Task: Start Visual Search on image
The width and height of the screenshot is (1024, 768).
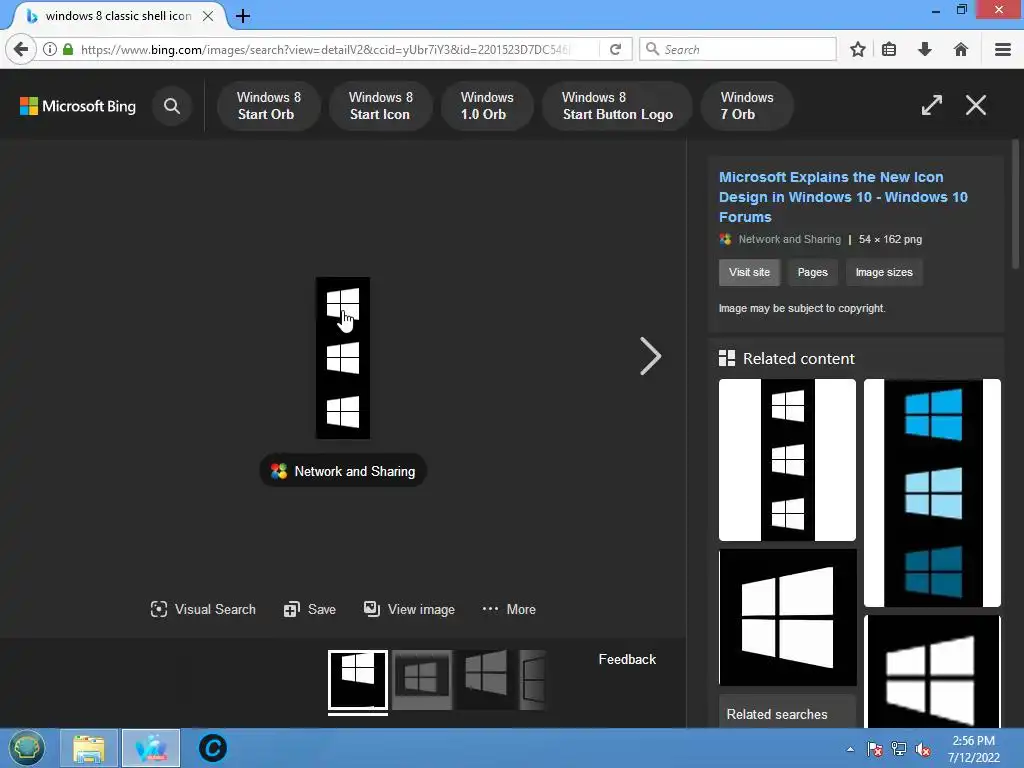Action: click(x=203, y=609)
